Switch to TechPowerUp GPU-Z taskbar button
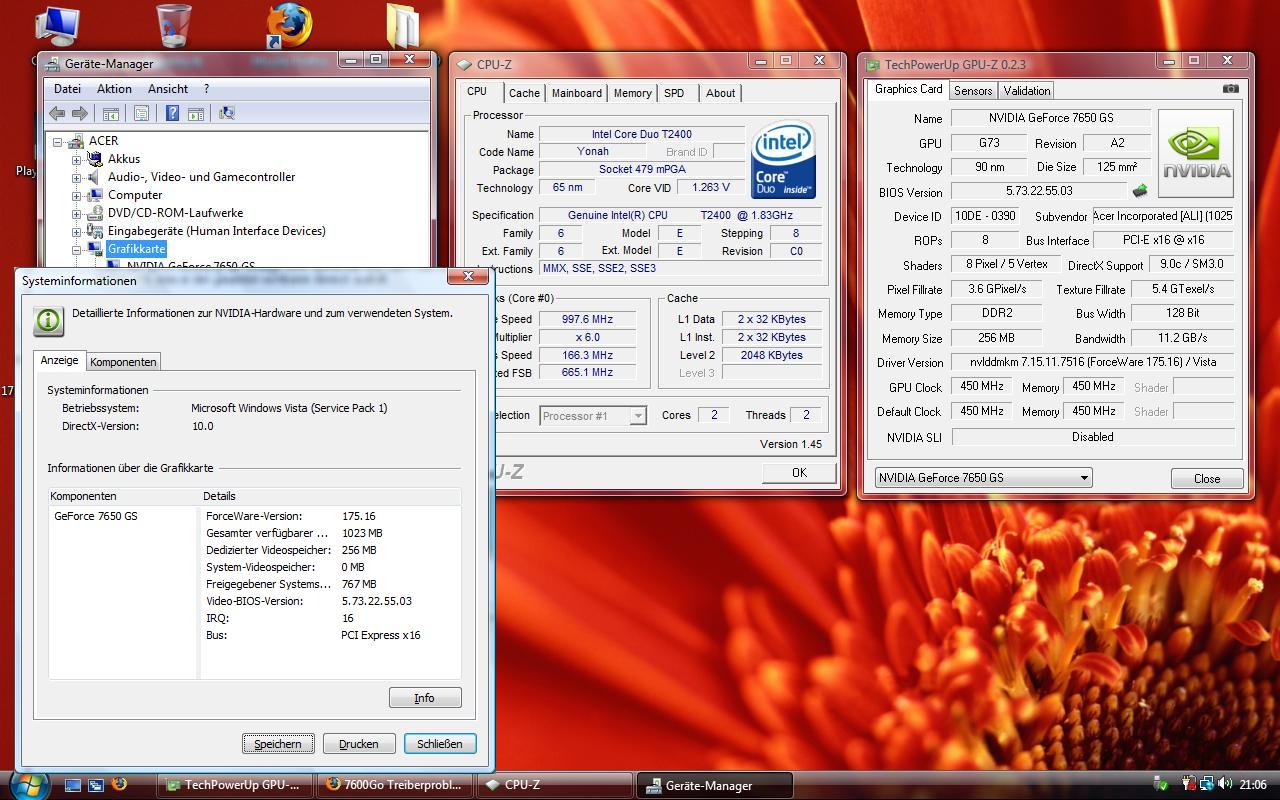 236,785
